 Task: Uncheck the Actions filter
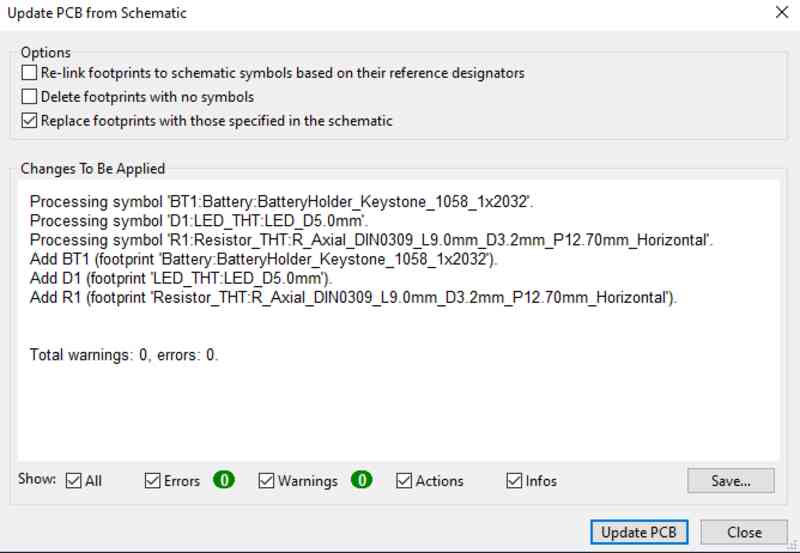404,481
